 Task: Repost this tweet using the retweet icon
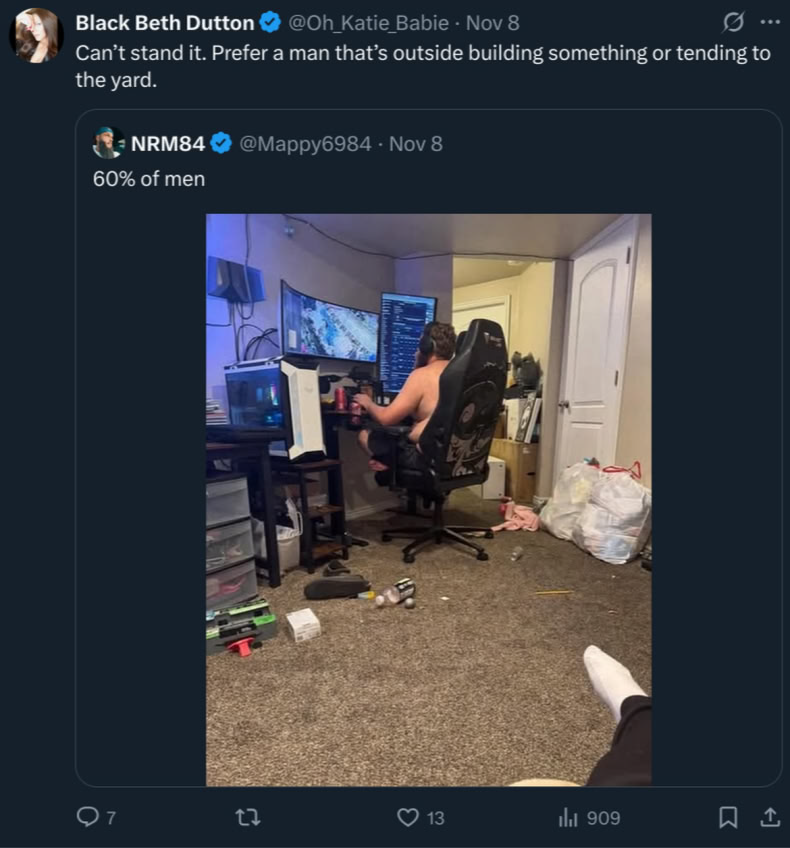click(x=248, y=817)
